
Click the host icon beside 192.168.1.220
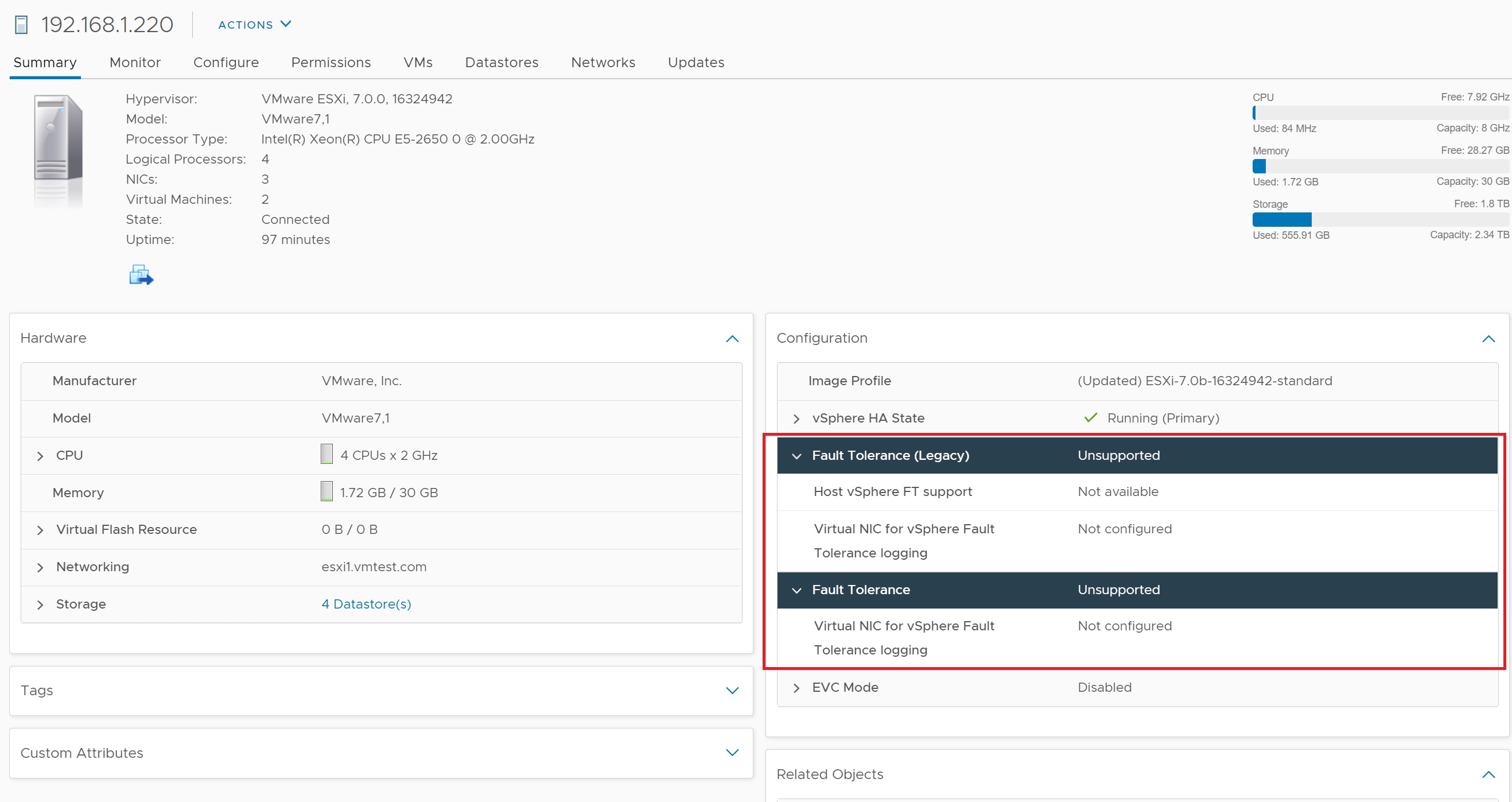coord(21,25)
